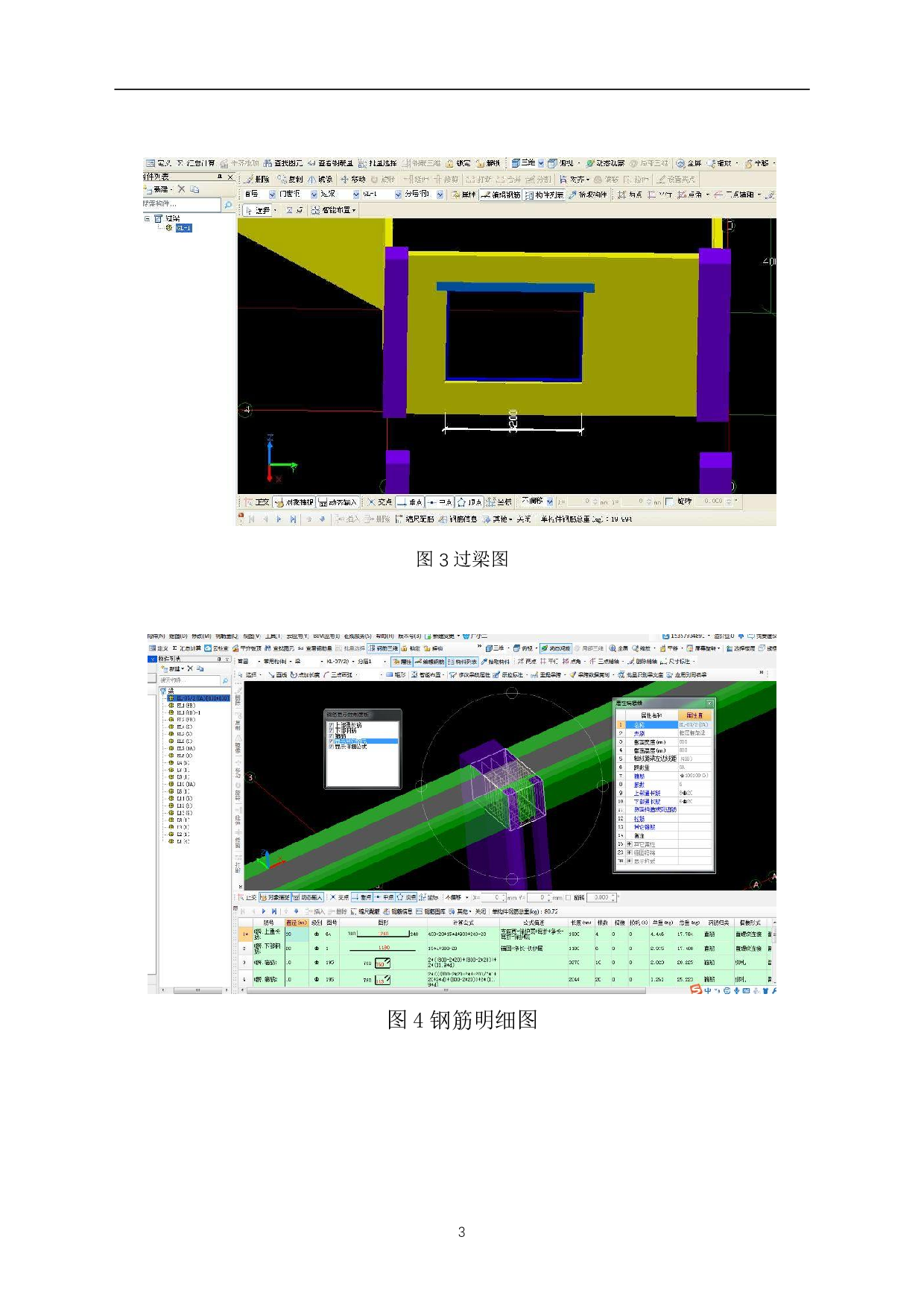924x1307 pixels.
Task: Collapse the 过梁 tree node in component list
Action: [148, 219]
